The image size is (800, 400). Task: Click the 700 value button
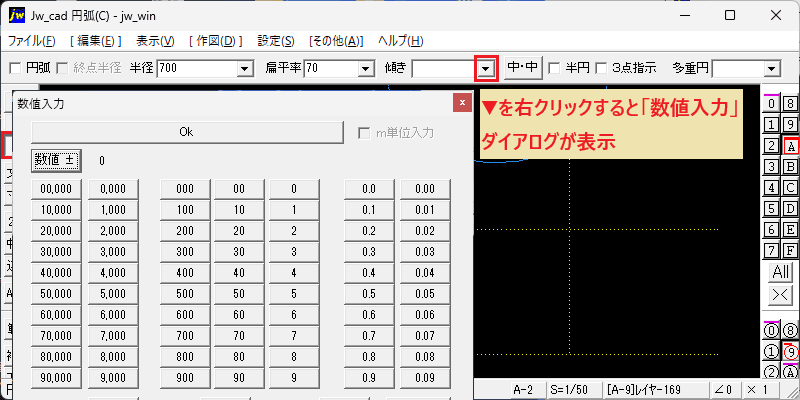pos(185,336)
